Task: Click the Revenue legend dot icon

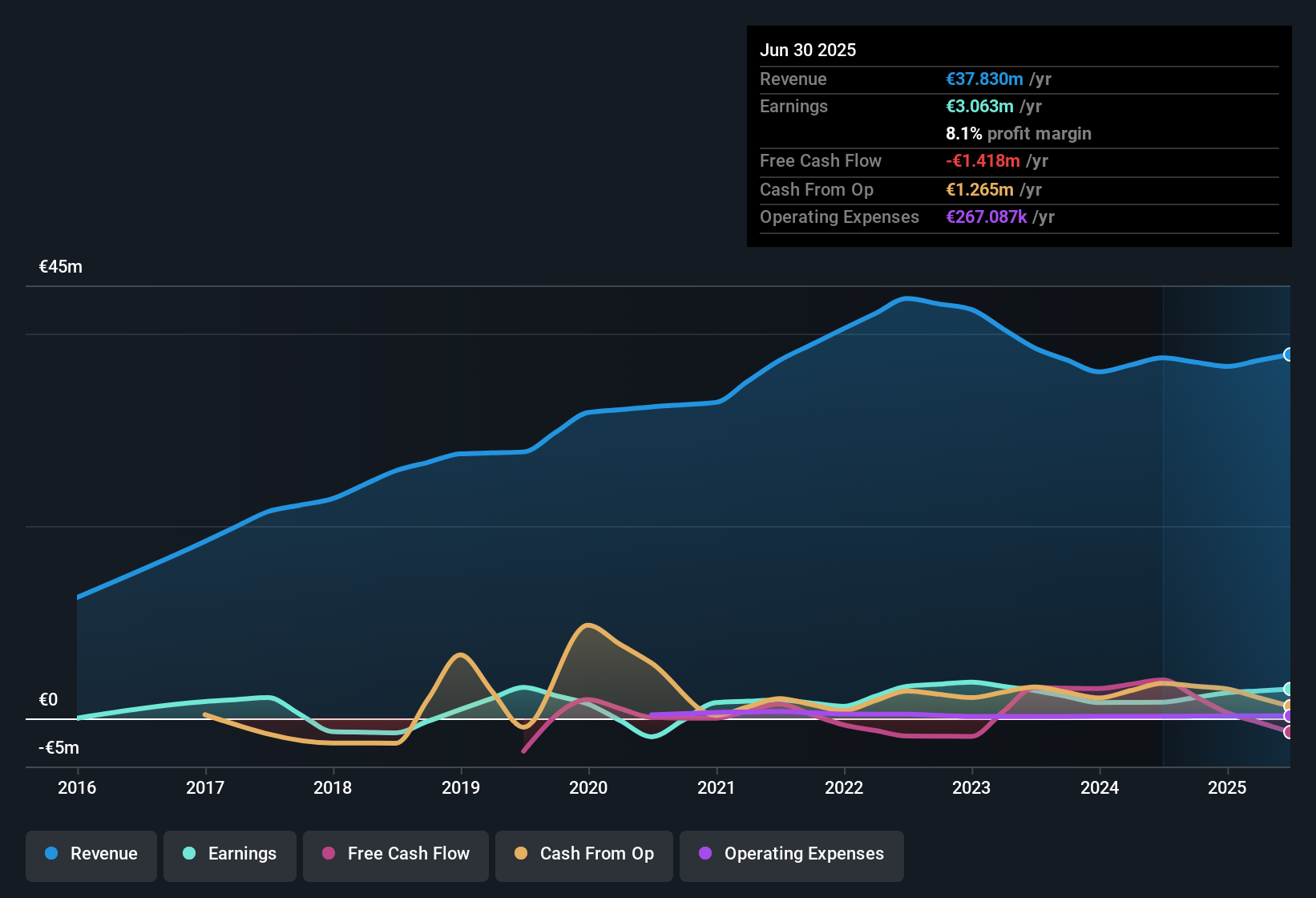Action: [x=50, y=854]
